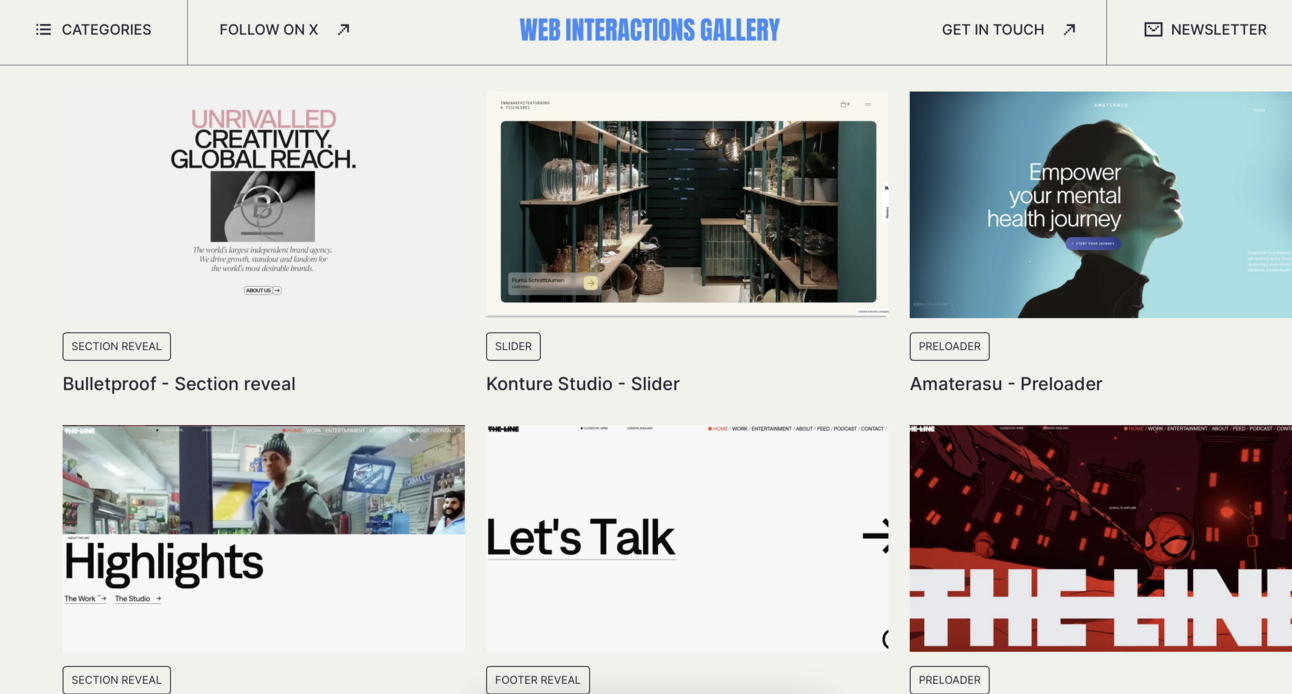Click the Footer Reveal tag
Screen dimensions: 1292x694
[x=537, y=680]
